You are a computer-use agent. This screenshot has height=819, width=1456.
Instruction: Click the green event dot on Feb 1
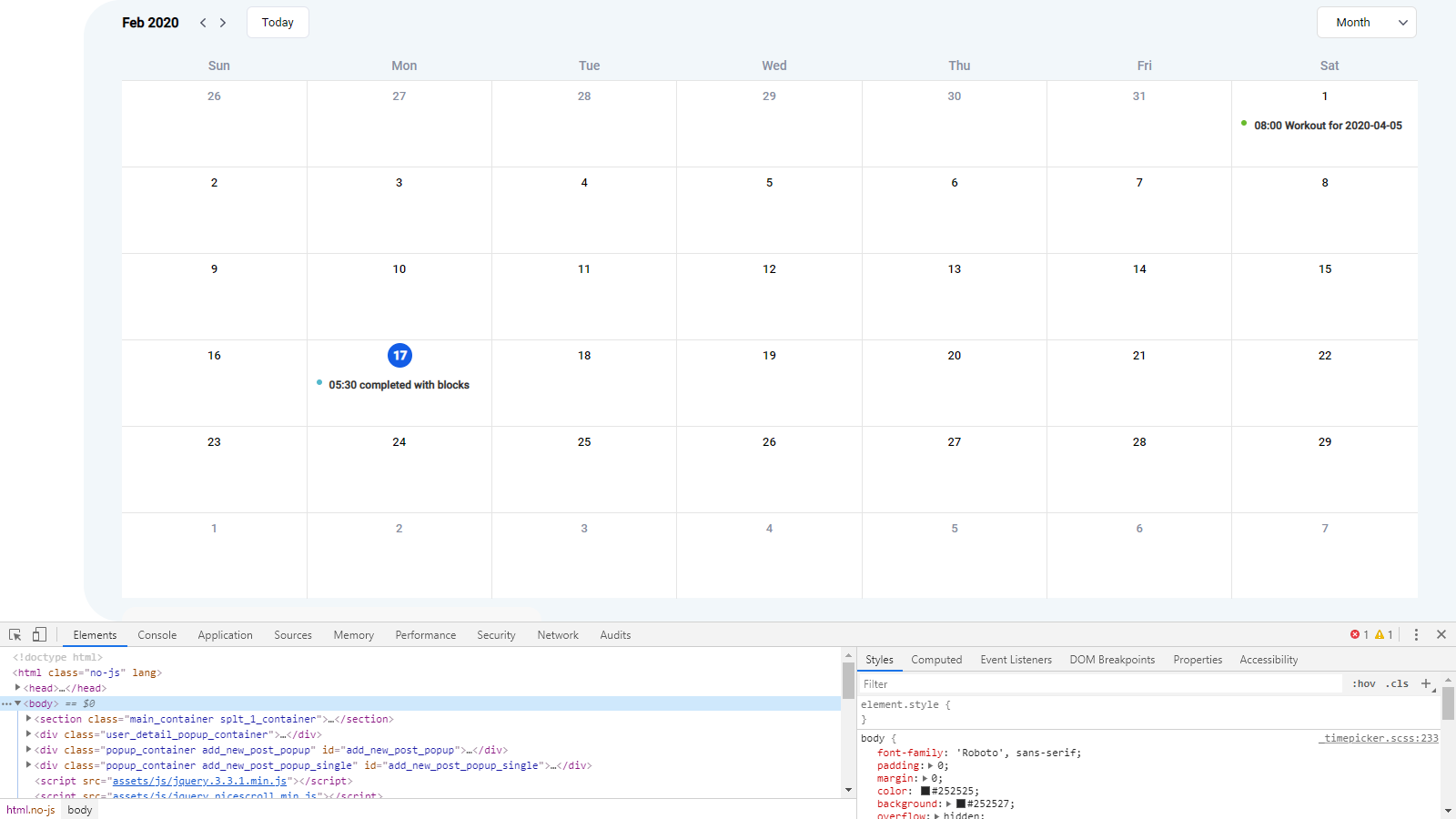point(1246,125)
